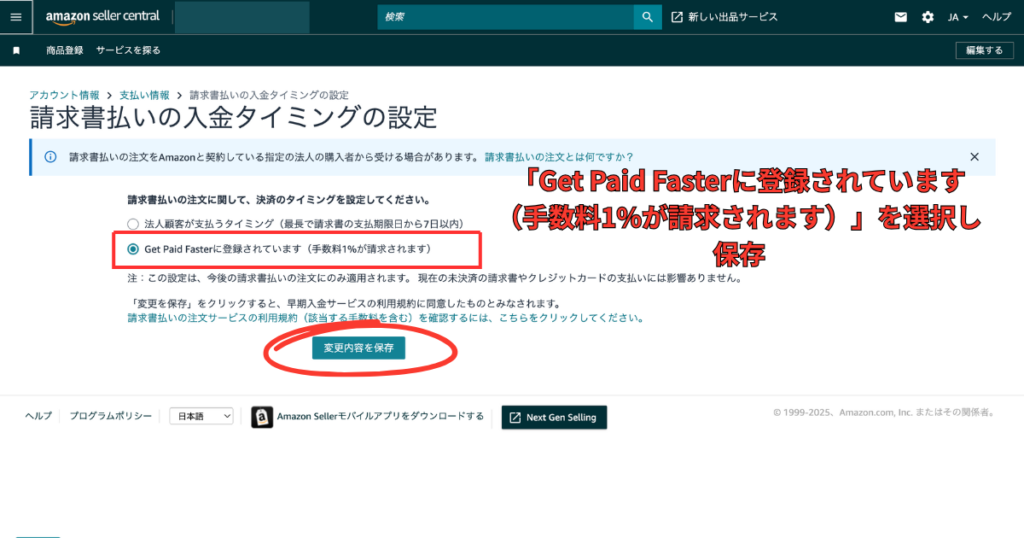This screenshot has width=1024, height=538.
Task: Open the 日本語 language selector in the footer
Action: tap(201, 416)
